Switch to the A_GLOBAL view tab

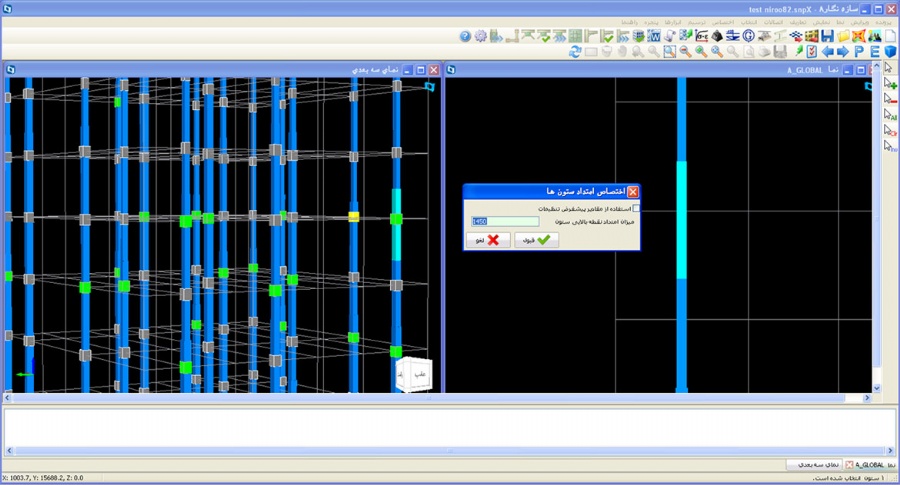[x=868, y=465]
